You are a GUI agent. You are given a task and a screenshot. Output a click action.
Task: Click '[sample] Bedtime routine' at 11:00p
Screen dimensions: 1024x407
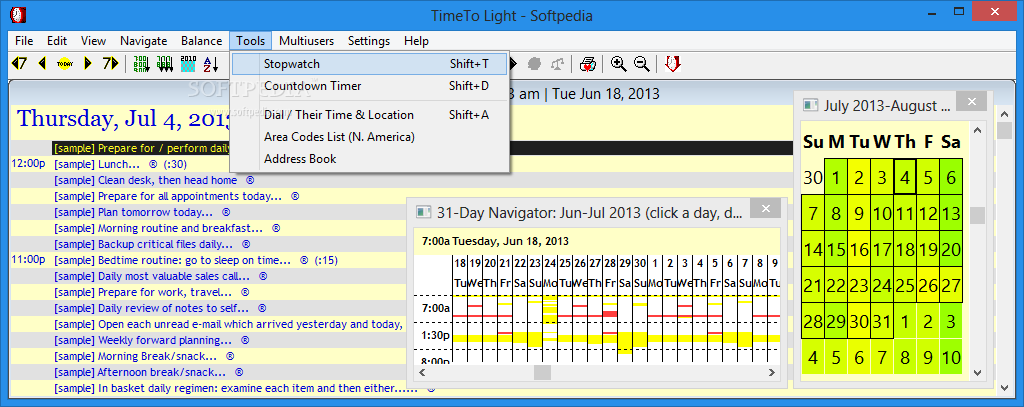point(172,260)
